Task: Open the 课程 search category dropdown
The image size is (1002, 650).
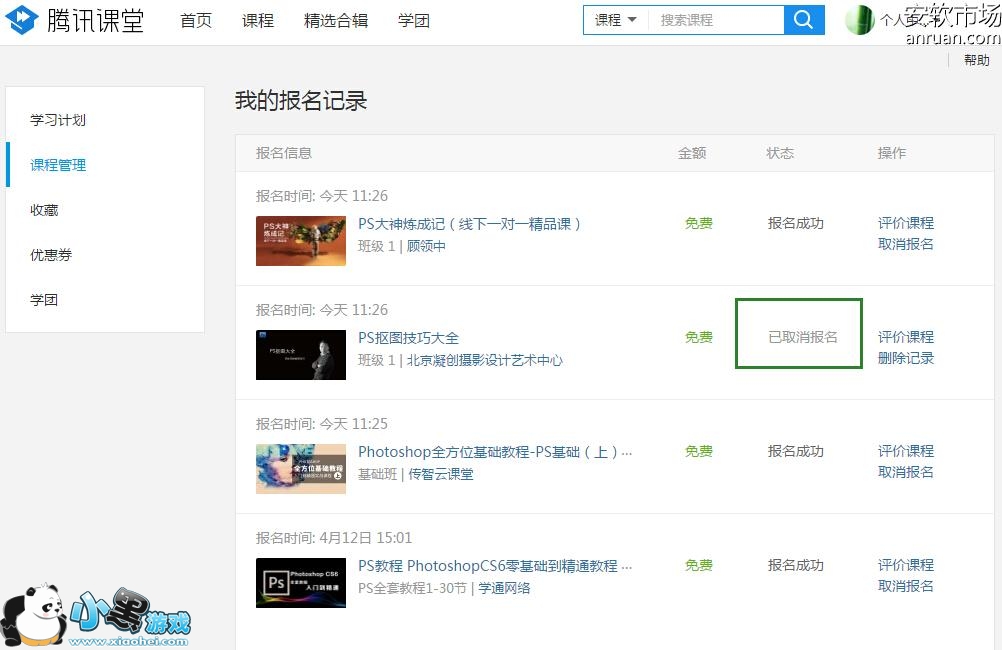Action: pos(615,20)
